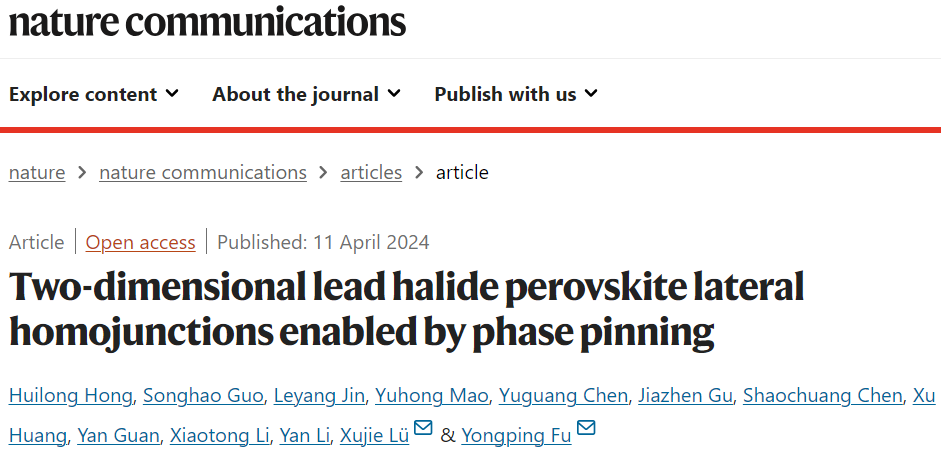Screen dimensions: 941x452
Task: Expand the Explore content dropdown
Action: 94,94
